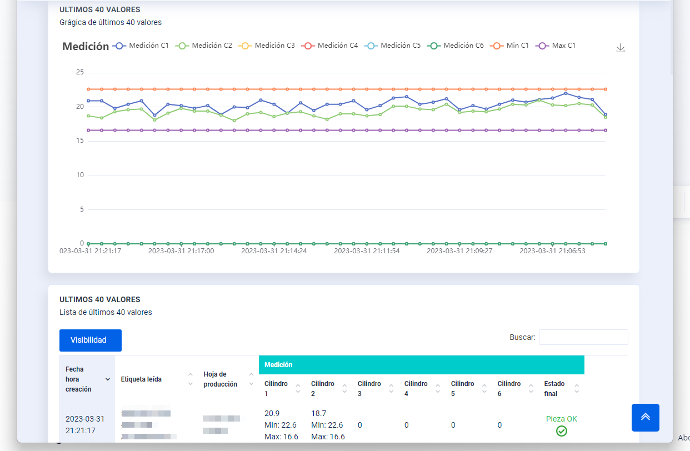Toggle Medición C3 series in legend
The image size is (690, 451).
coord(267,45)
